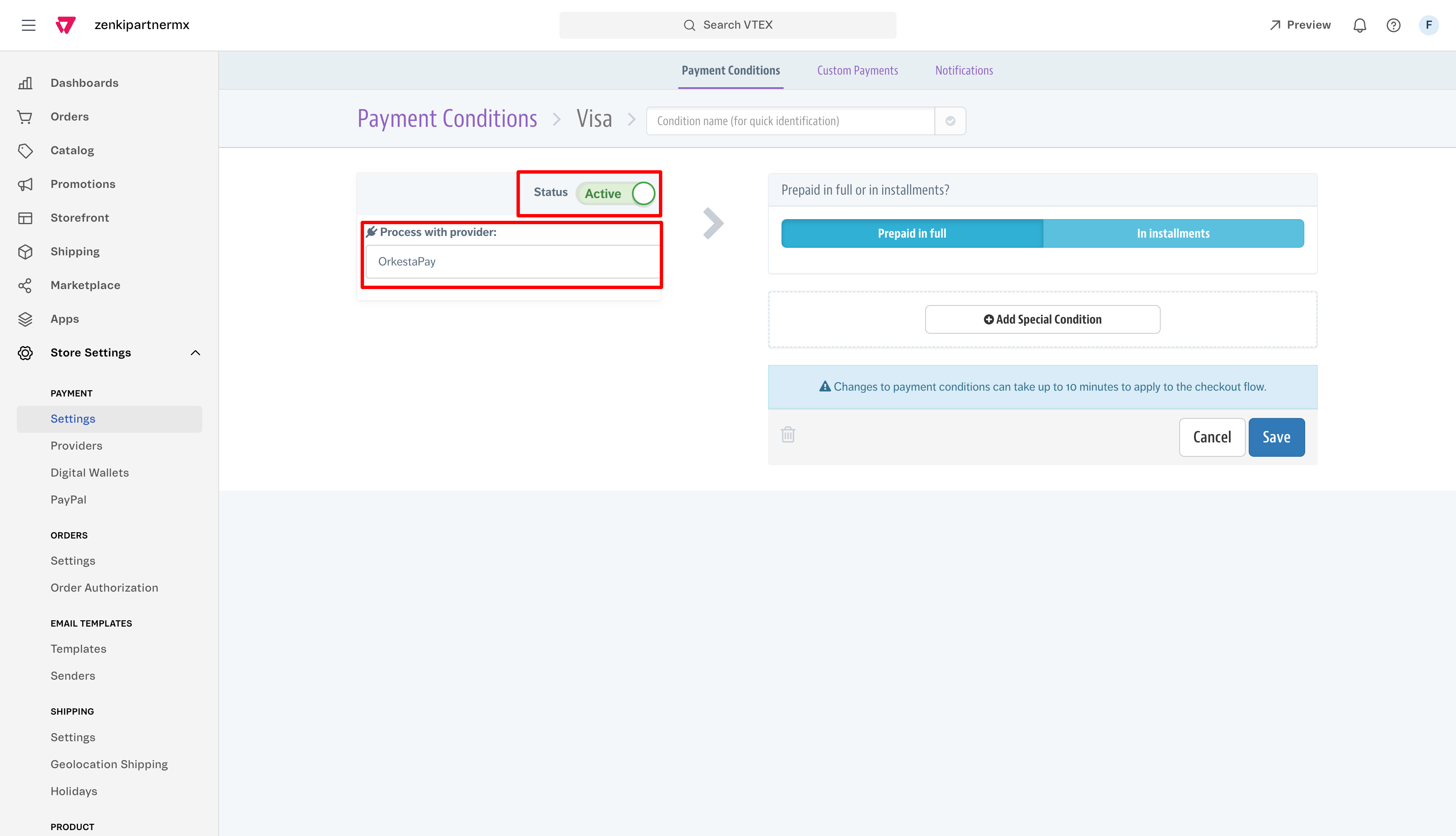Click the Shipping box icon

click(x=25, y=252)
